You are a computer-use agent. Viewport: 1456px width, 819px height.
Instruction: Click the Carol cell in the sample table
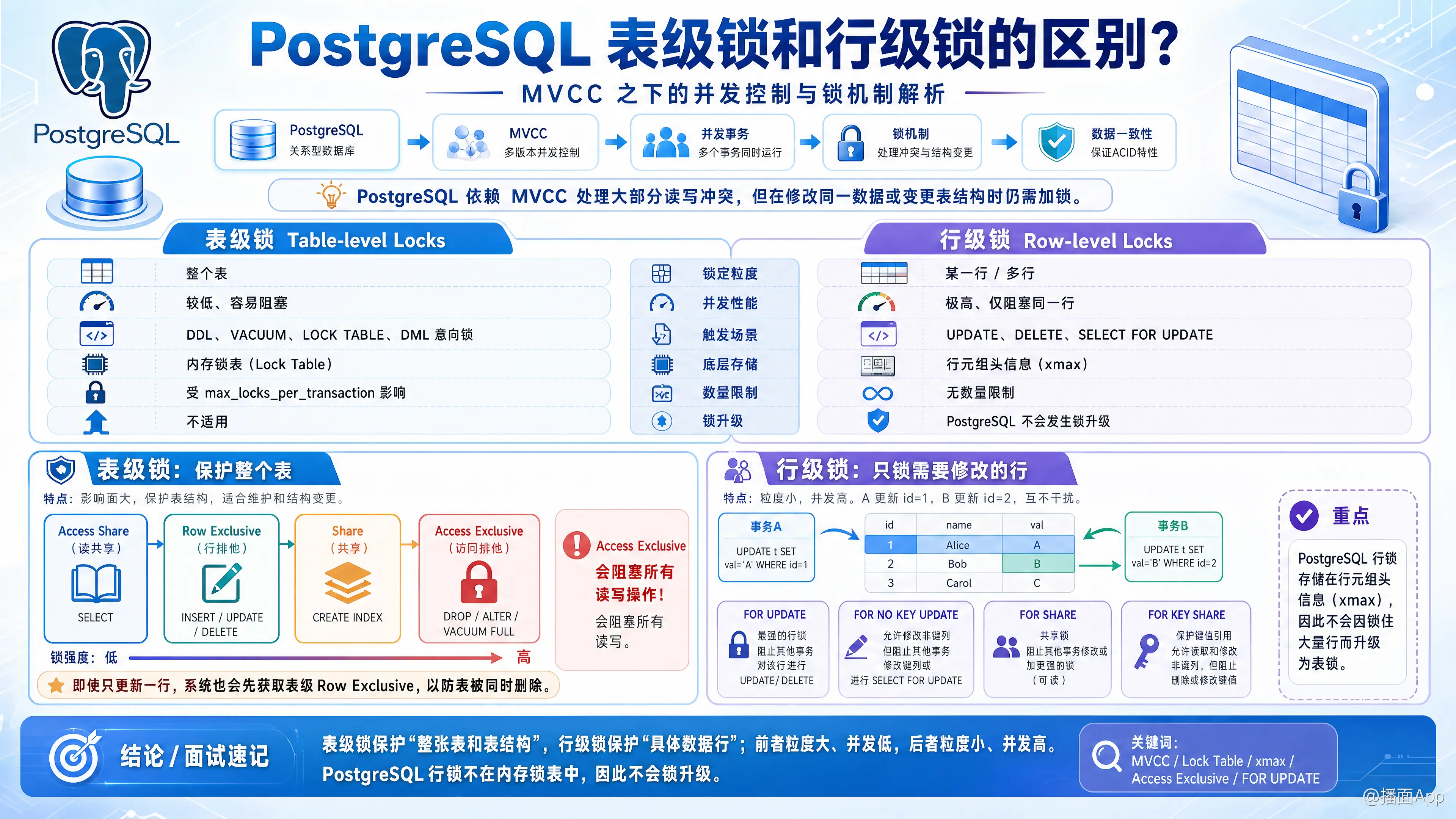point(959,583)
